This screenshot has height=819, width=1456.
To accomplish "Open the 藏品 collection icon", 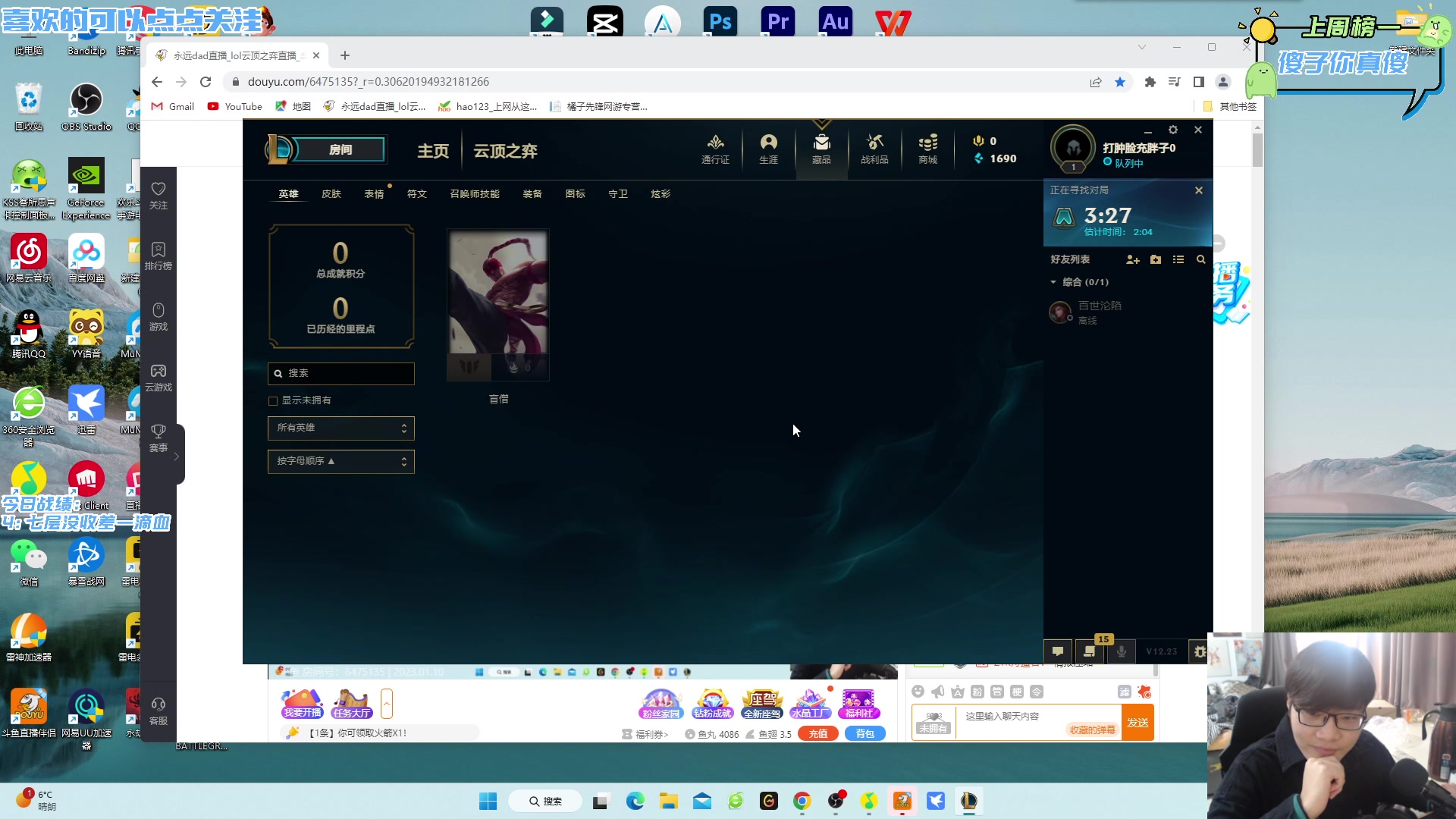I will (x=821, y=149).
